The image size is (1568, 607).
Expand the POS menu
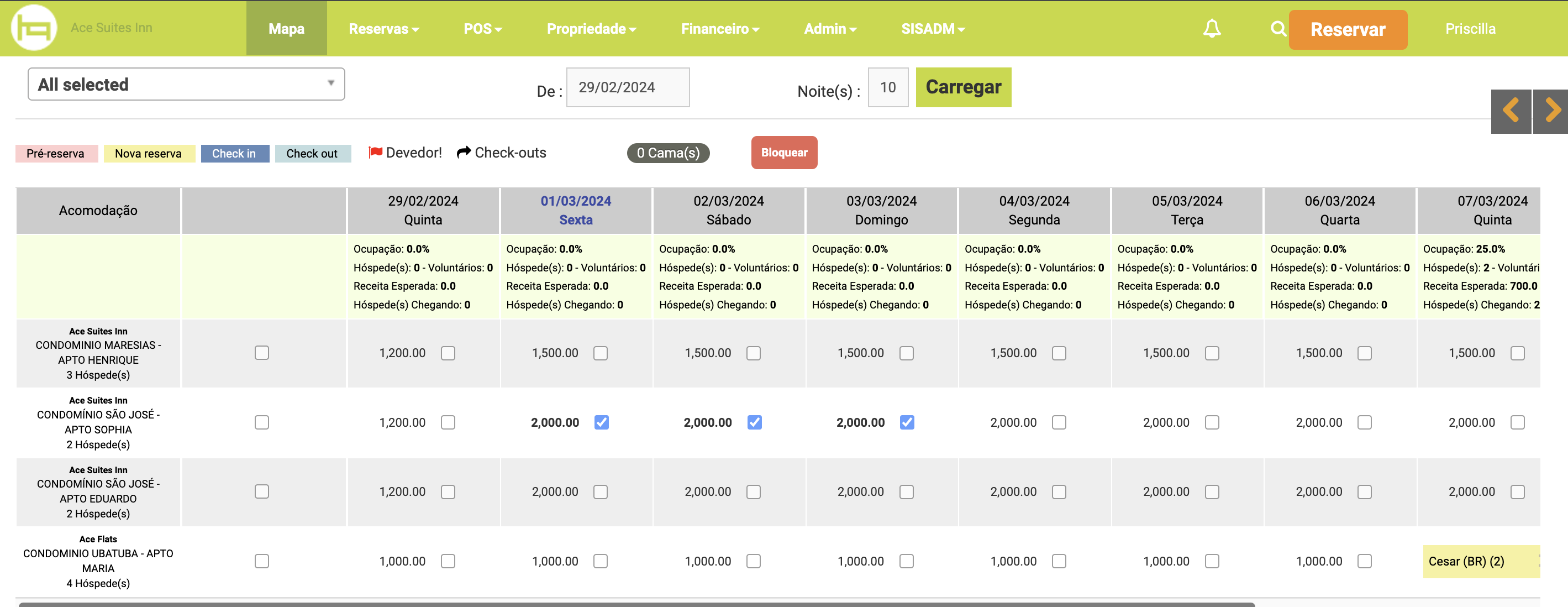pyautogui.click(x=482, y=29)
